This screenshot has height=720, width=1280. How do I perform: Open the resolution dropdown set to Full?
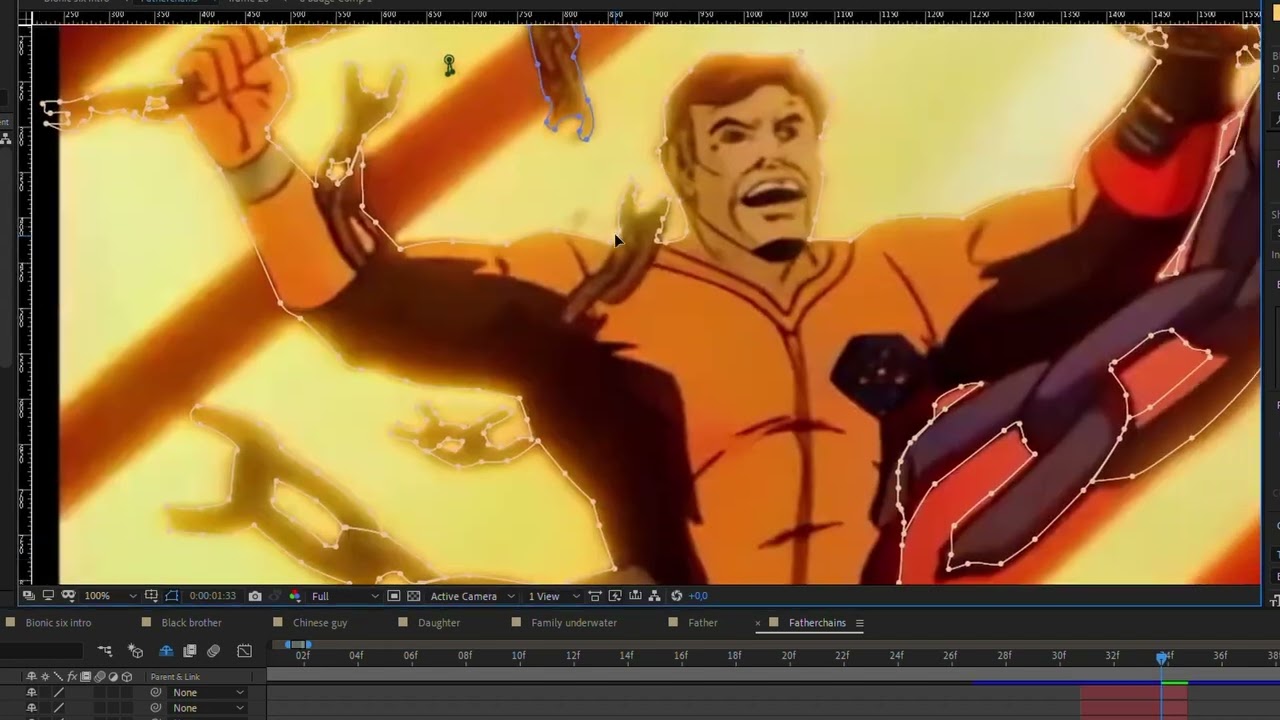point(345,596)
